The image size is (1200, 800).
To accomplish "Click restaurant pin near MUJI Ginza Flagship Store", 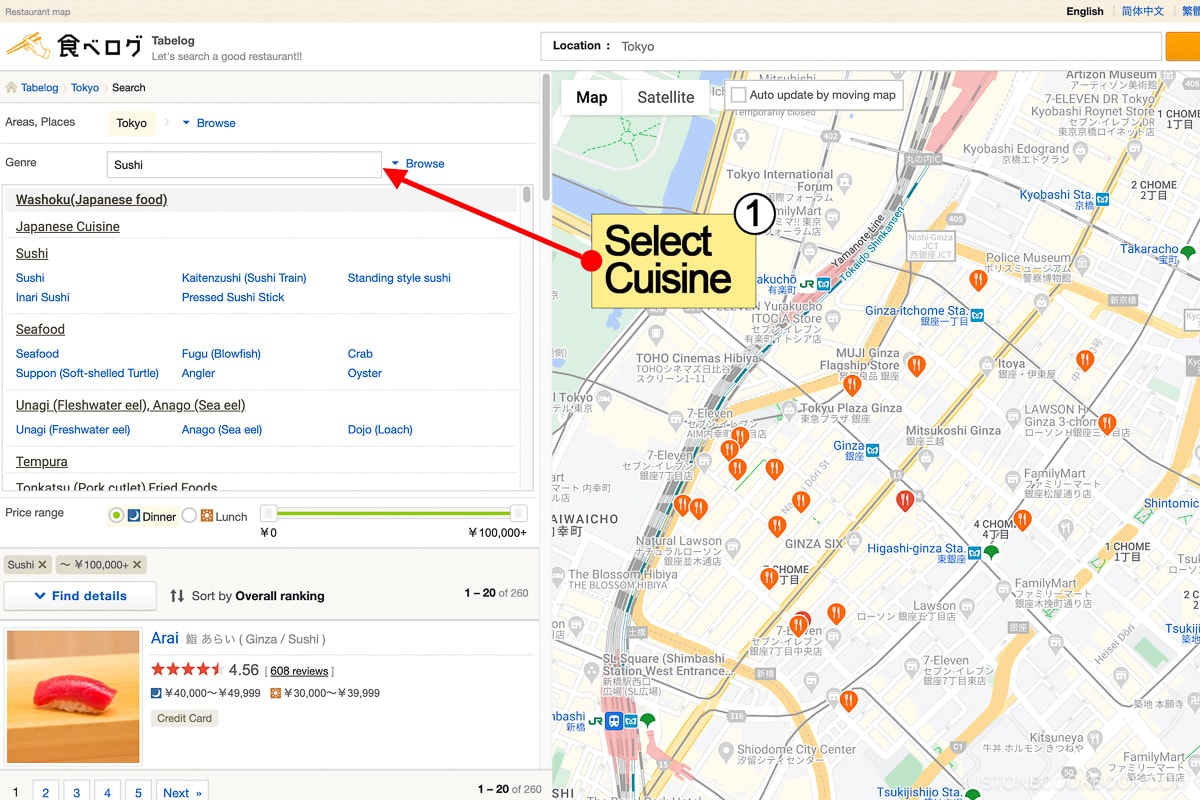I will point(916,366).
